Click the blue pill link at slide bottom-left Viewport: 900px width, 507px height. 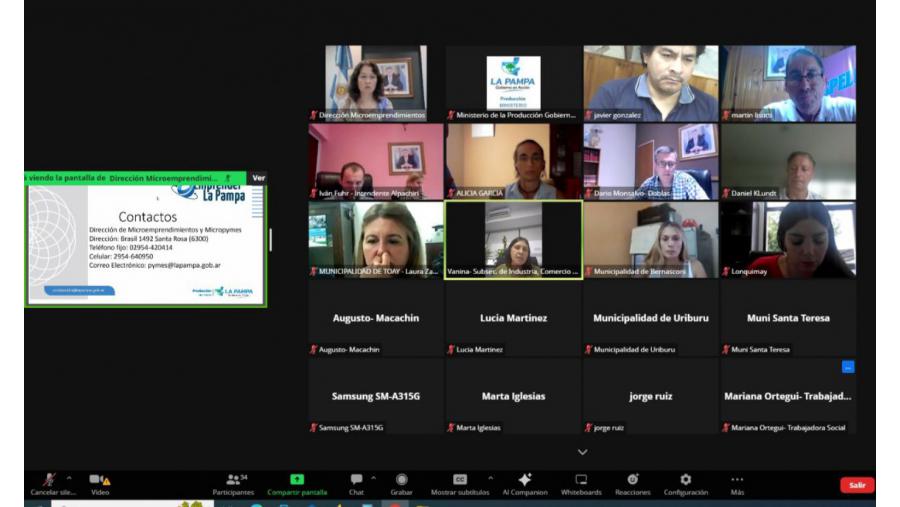(79, 291)
